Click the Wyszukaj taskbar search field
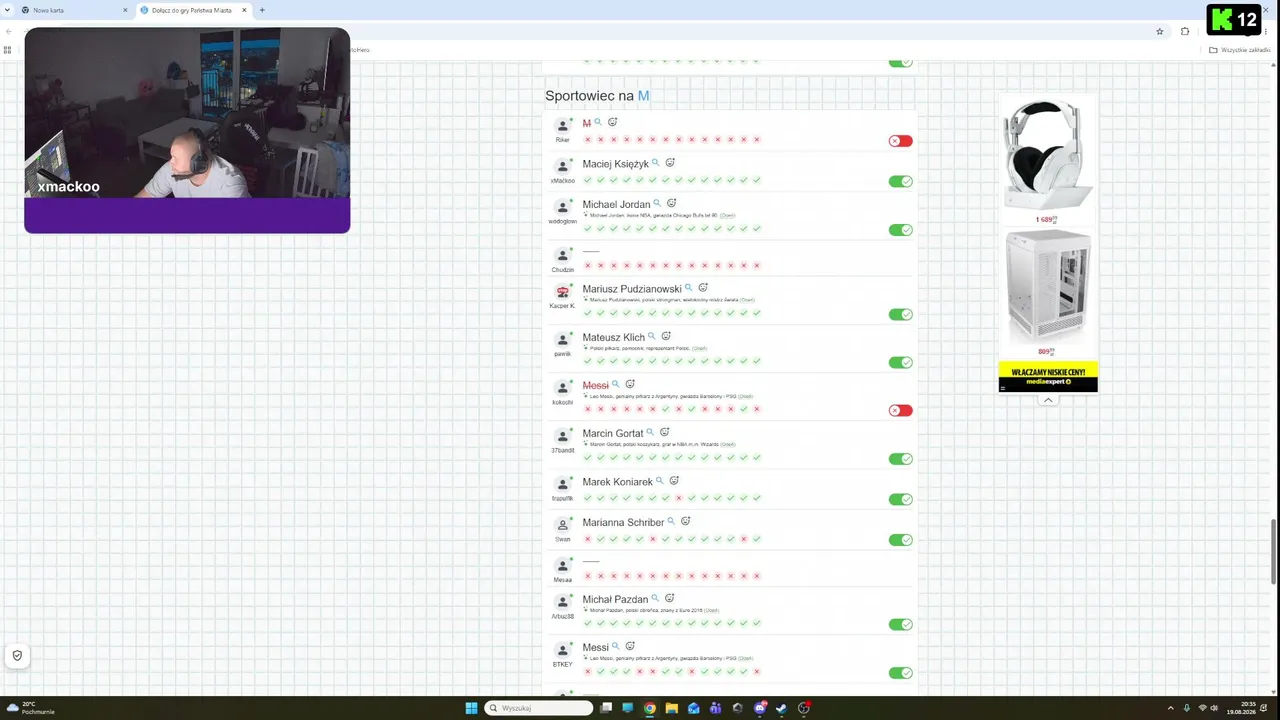 [539, 708]
